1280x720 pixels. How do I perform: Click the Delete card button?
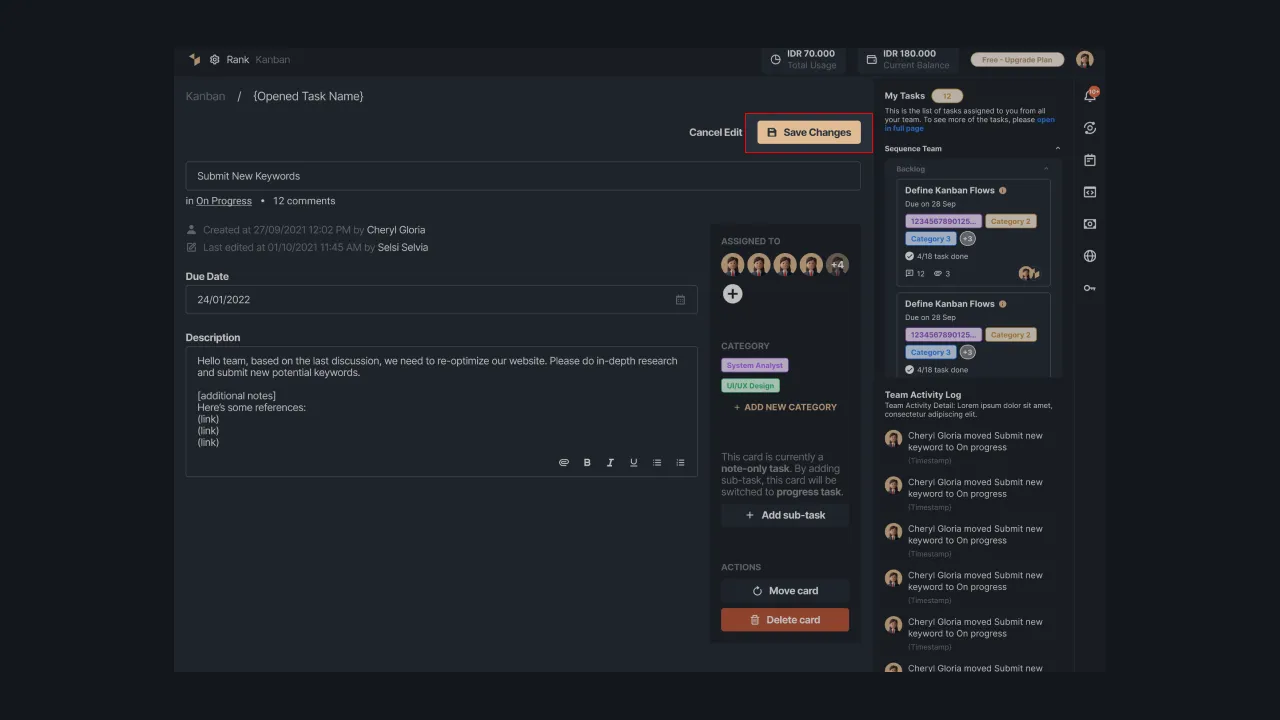pyautogui.click(x=785, y=620)
